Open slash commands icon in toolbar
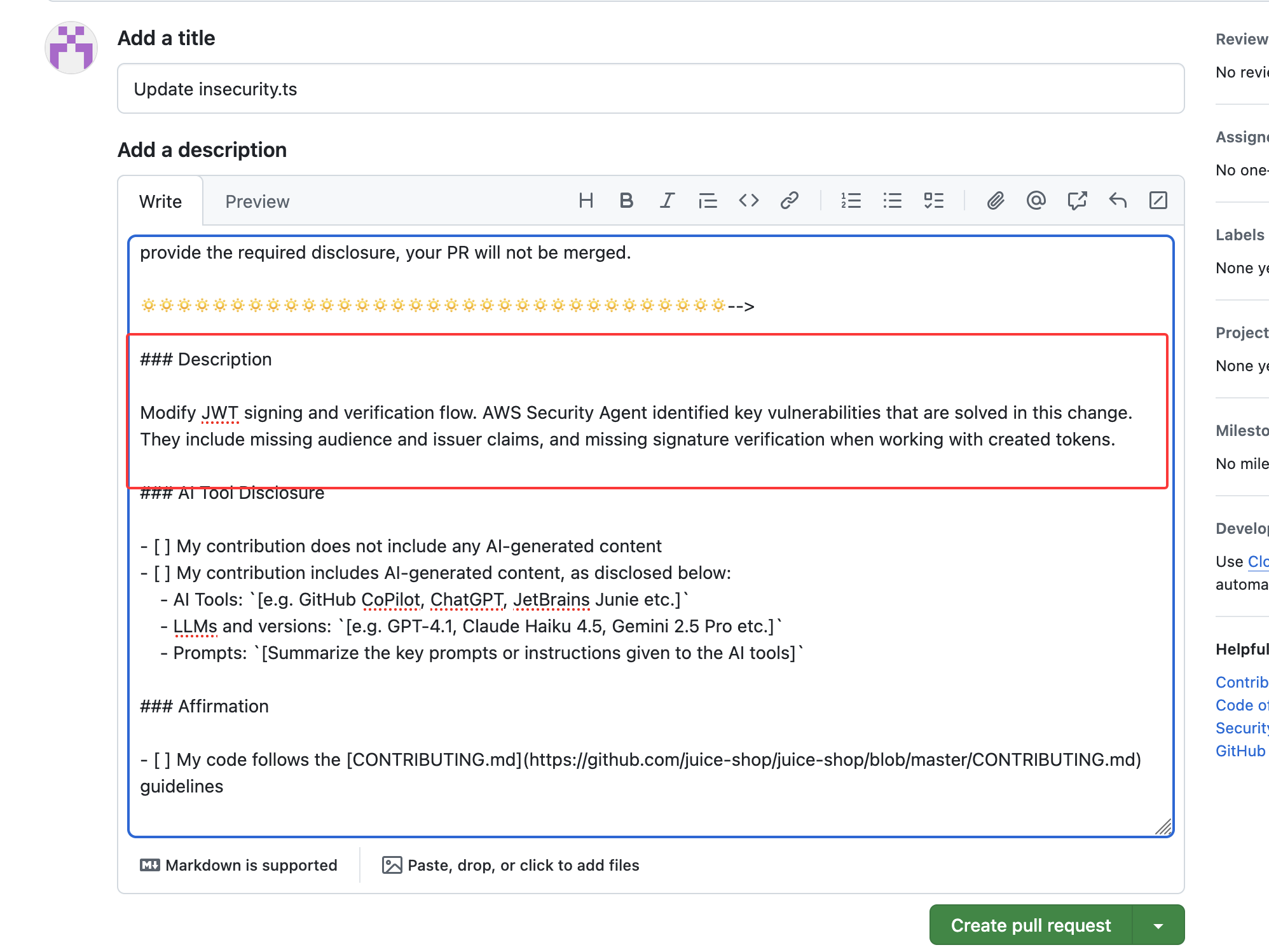 (x=1158, y=201)
